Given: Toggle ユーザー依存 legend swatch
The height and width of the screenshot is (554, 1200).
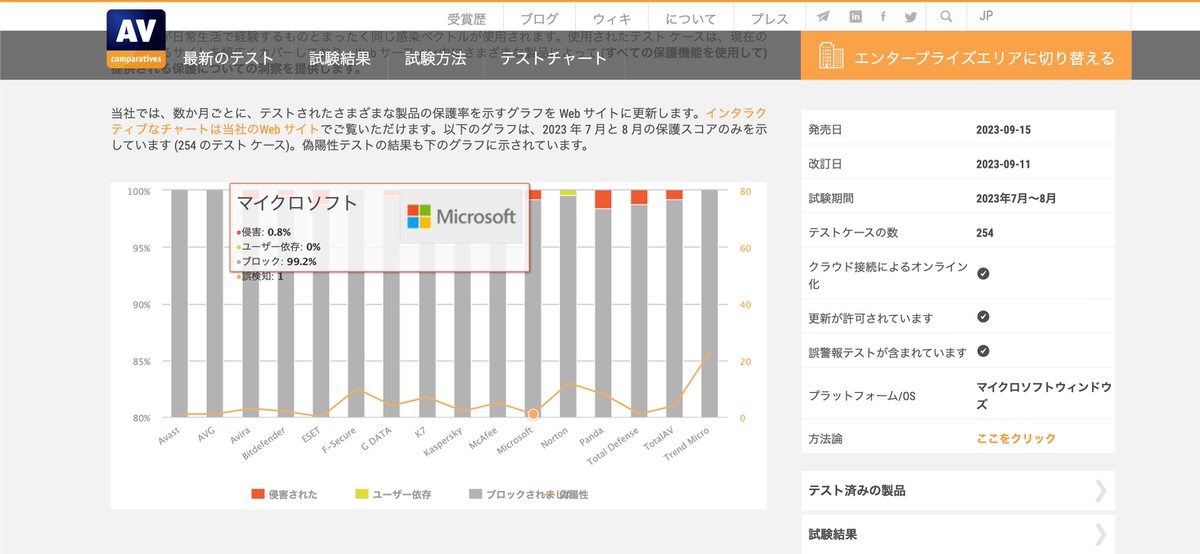Looking at the screenshot, I should [x=362, y=494].
